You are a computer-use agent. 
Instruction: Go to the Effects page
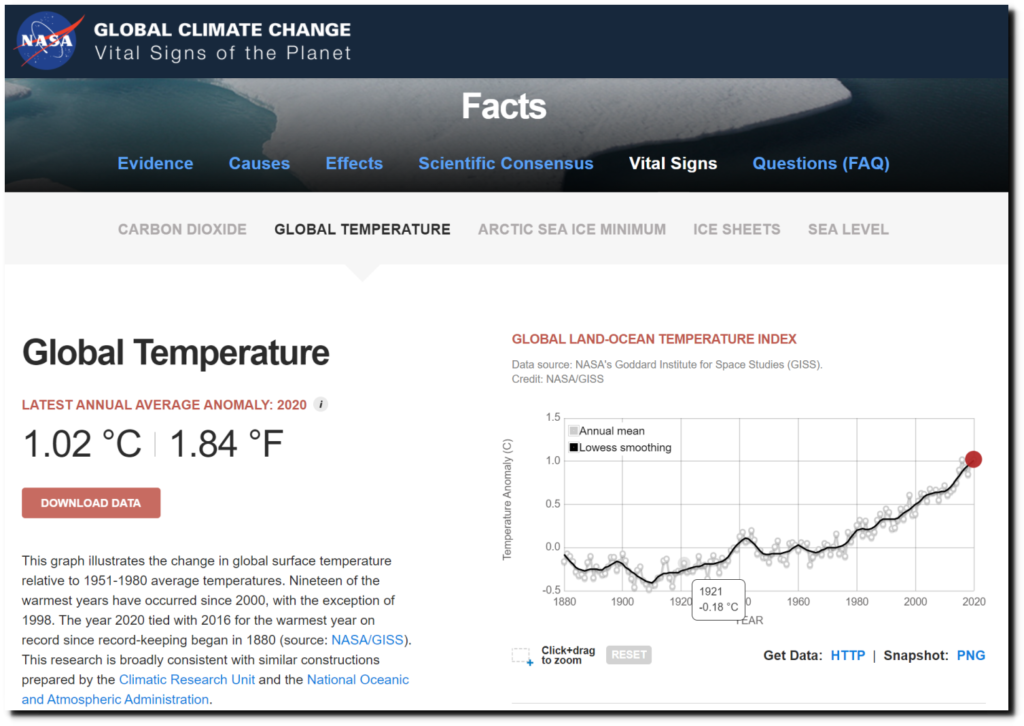pos(354,163)
